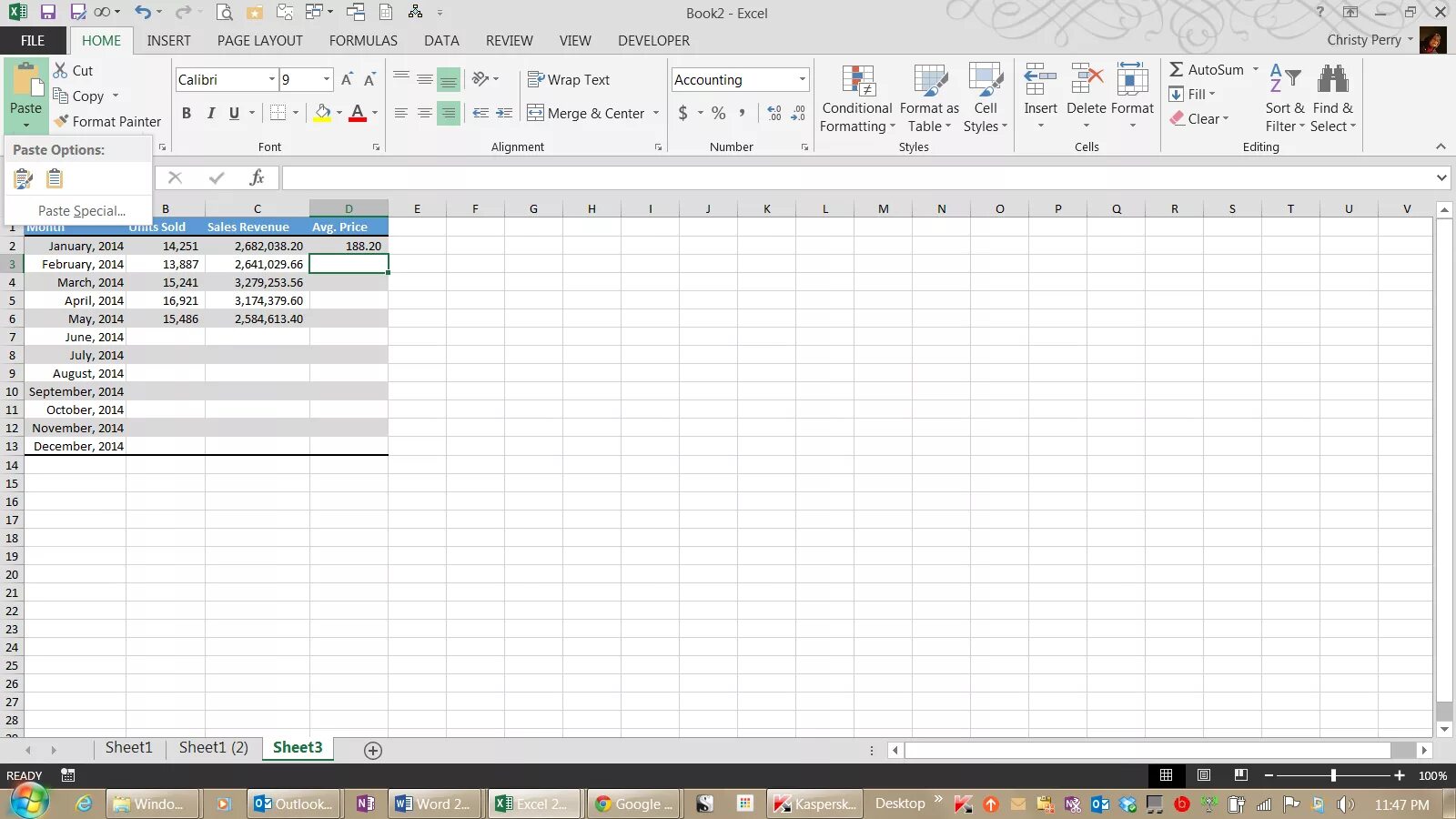Add a new sheet with plus icon
The image size is (1456, 819).
pos(373,750)
